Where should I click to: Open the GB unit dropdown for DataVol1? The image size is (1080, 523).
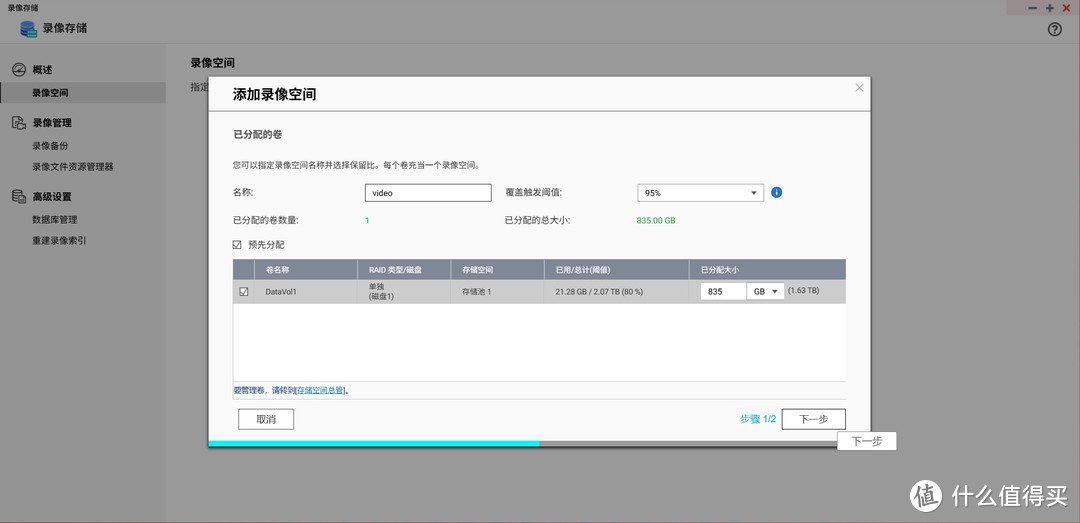point(765,291)
